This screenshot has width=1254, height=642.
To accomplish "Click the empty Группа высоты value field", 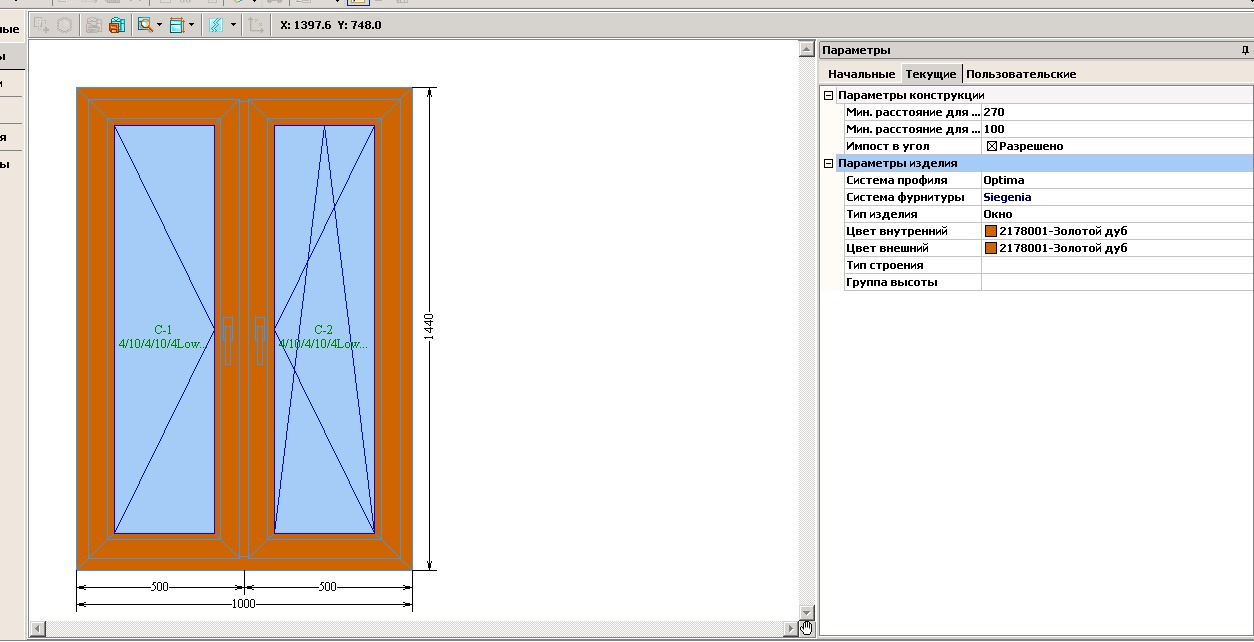I will pos(1116,282).
